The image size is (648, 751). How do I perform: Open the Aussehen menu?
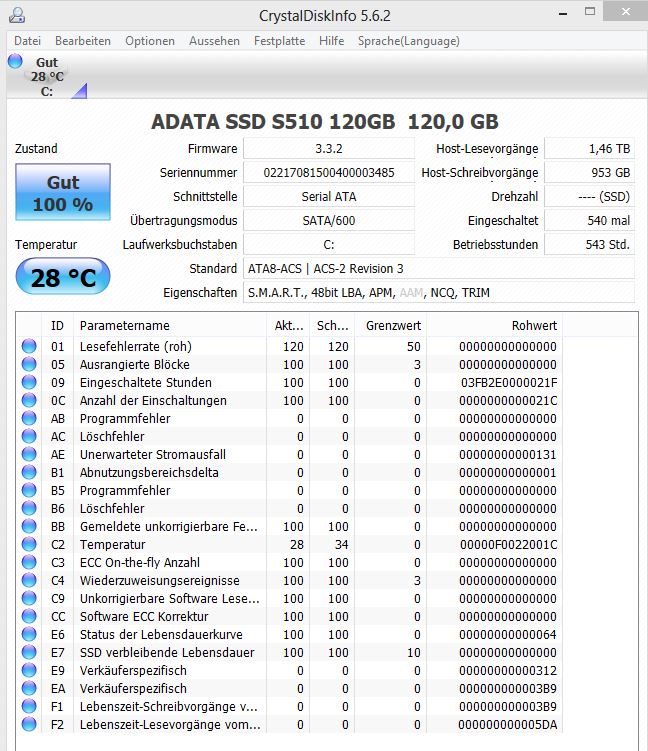[x=214, y=41]
